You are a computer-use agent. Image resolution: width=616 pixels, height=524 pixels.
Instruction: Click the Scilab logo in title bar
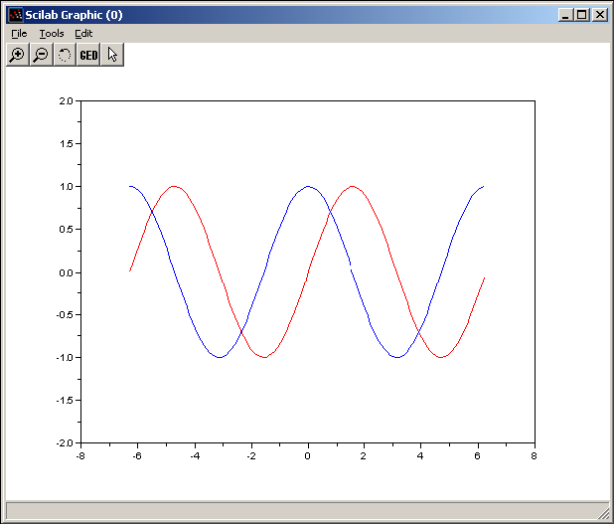pyautogui.click(x=16, y=15)
